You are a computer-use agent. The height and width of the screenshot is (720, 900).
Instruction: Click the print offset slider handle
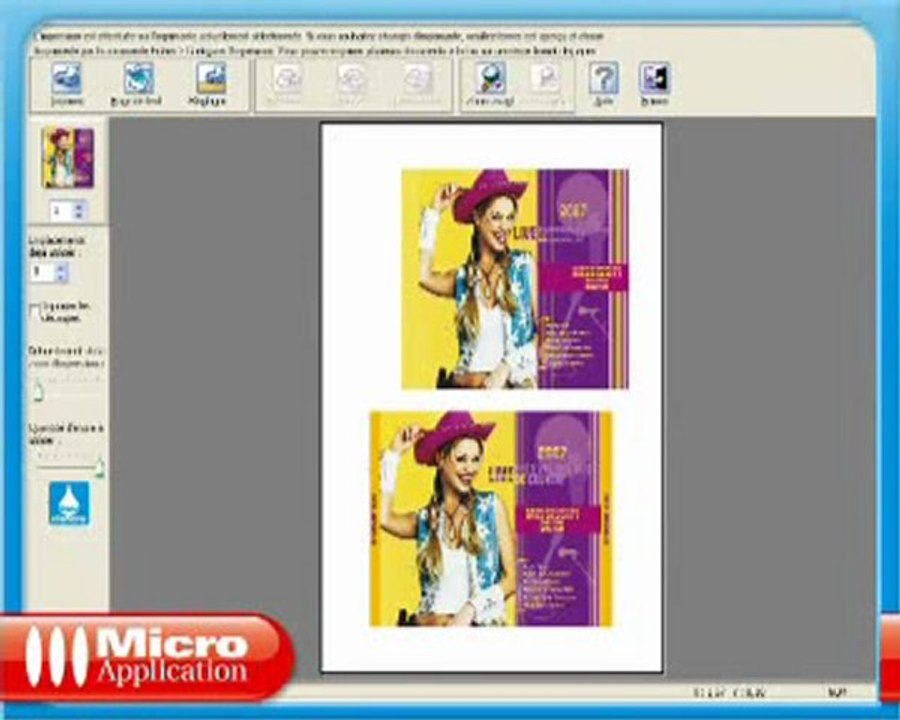[37, 390]
